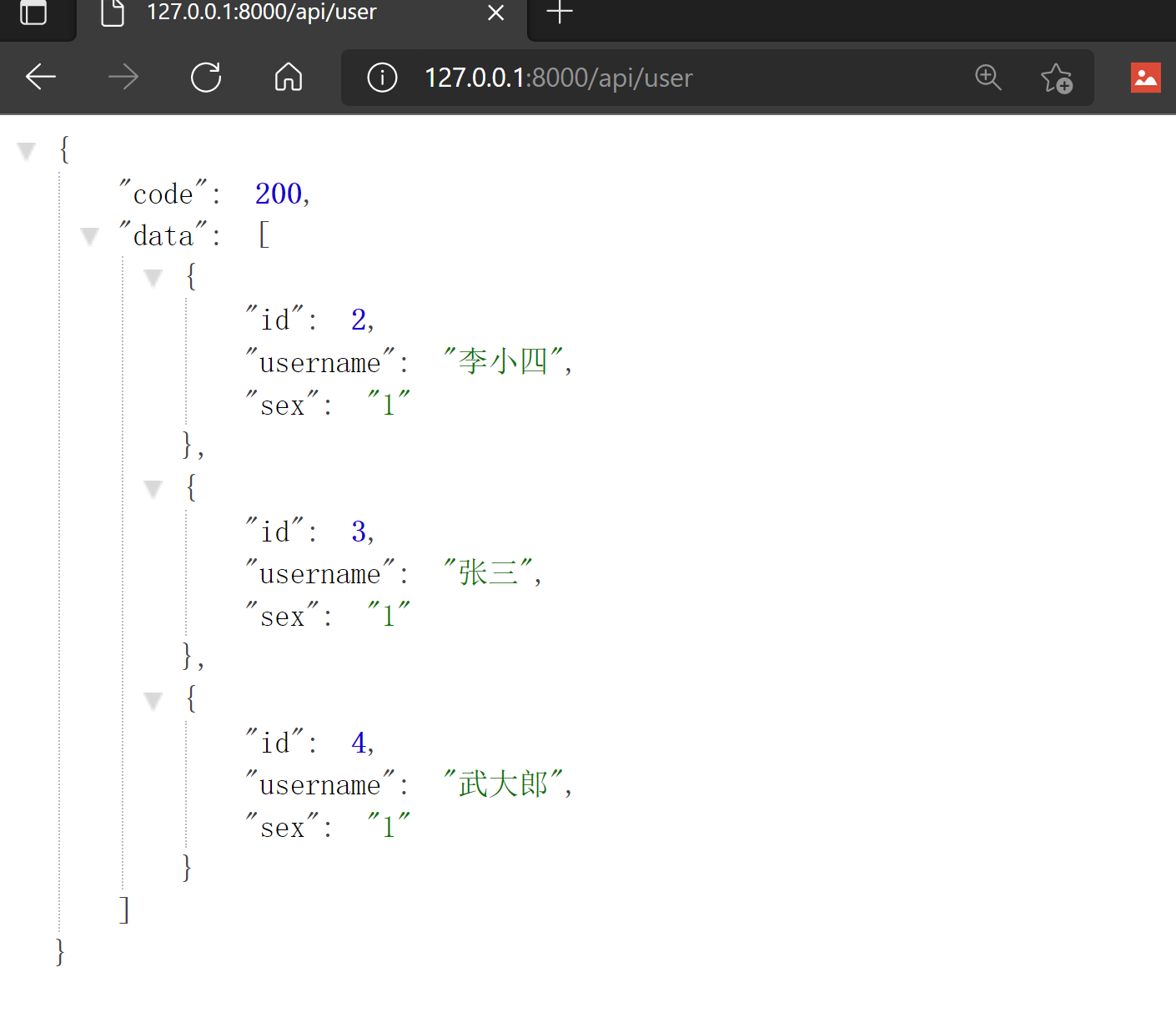Add this page to favorites
The height and width of the screenshot is (1033, 1176).
tap(1056, 78)
